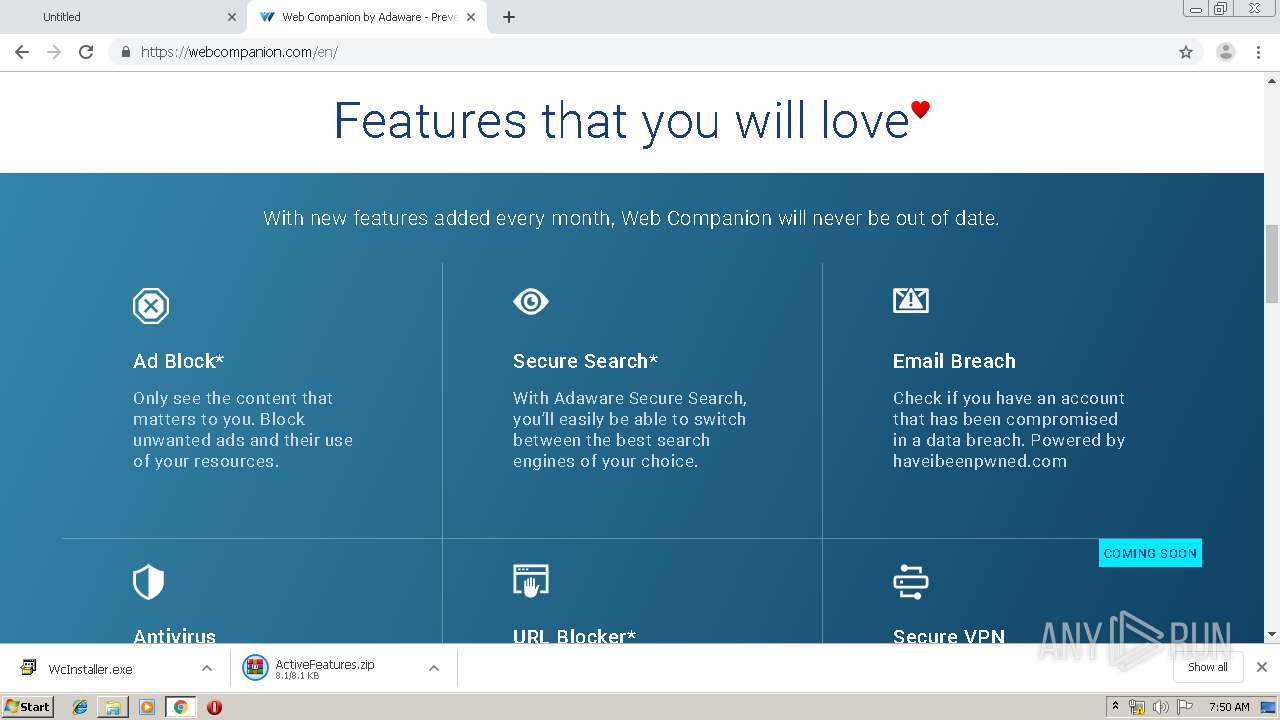Click the volume speaker tray icon

click(x=1161, y=707)
